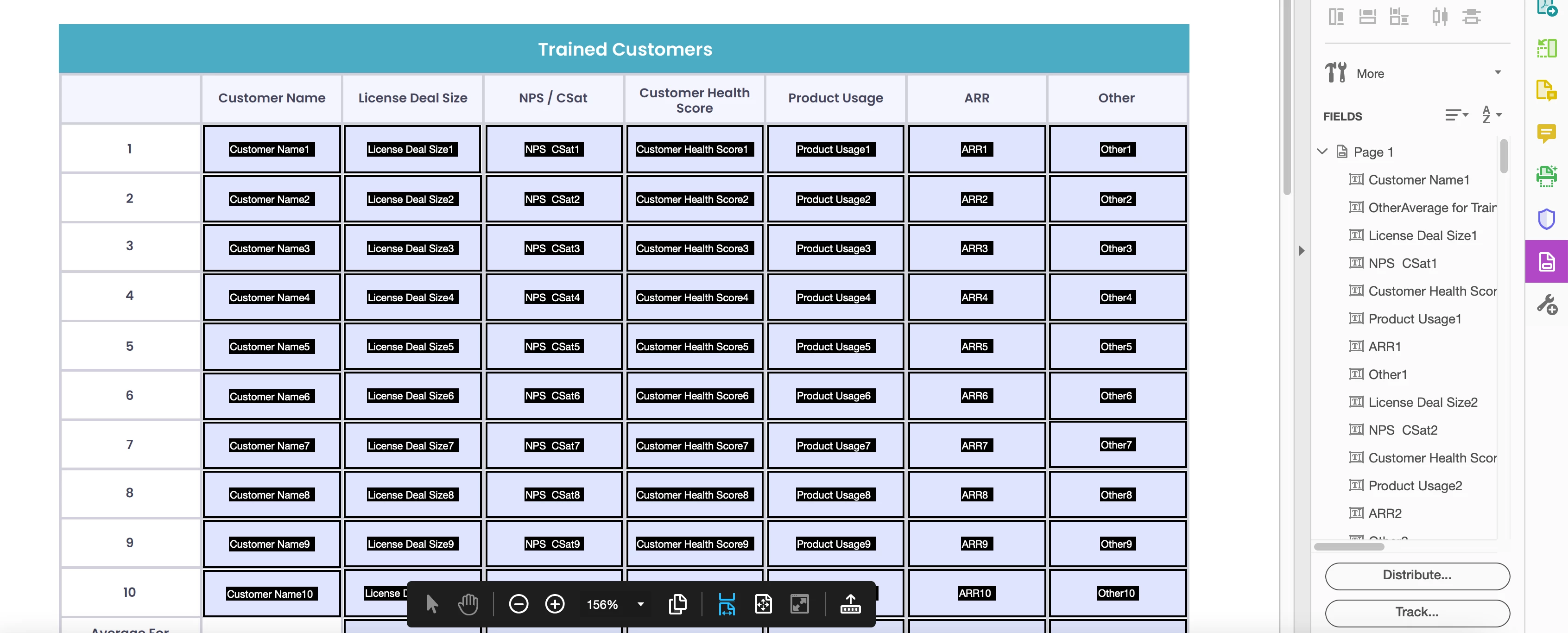Click the fields list horizontal scrollbar
Image resolution: width=1568 pixels, height=633 pixels.
click(x=1349, y=546)
